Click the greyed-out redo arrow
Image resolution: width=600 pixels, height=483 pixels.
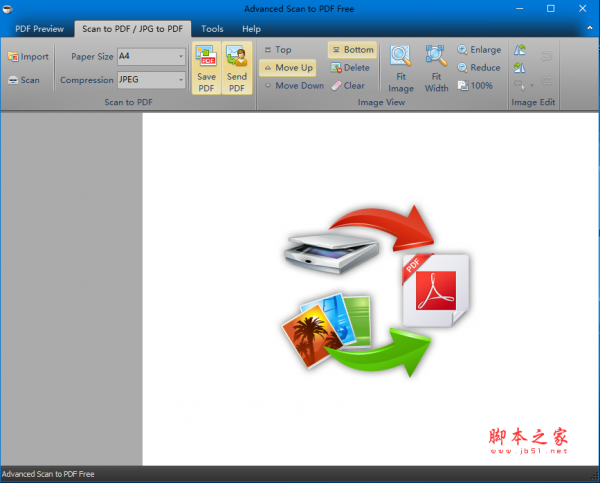pyautogui.click(x=546, y=80)
